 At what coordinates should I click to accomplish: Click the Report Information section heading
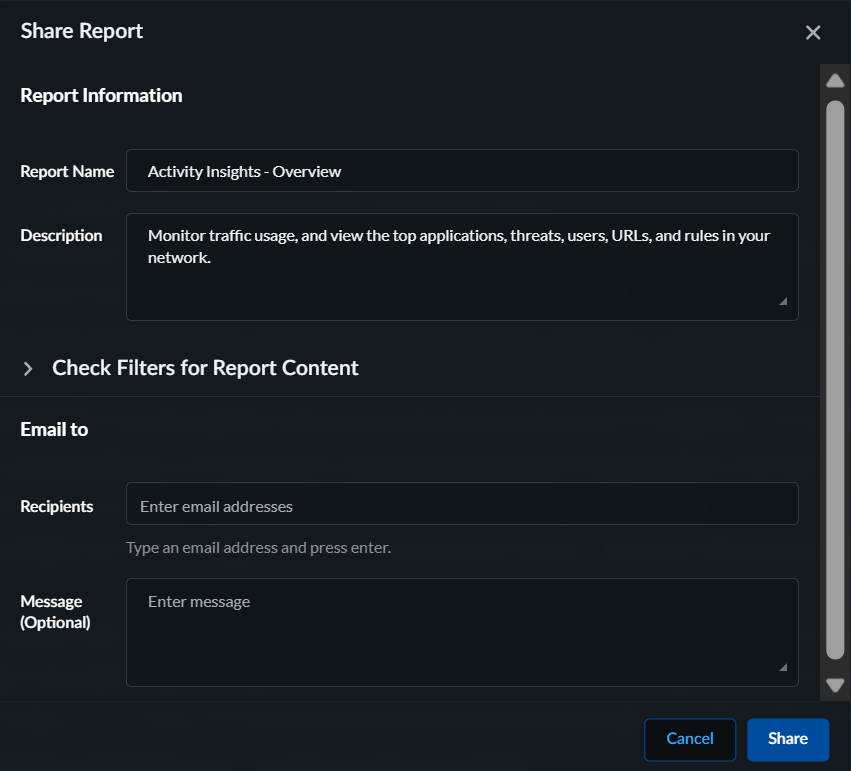pos(101,96)
